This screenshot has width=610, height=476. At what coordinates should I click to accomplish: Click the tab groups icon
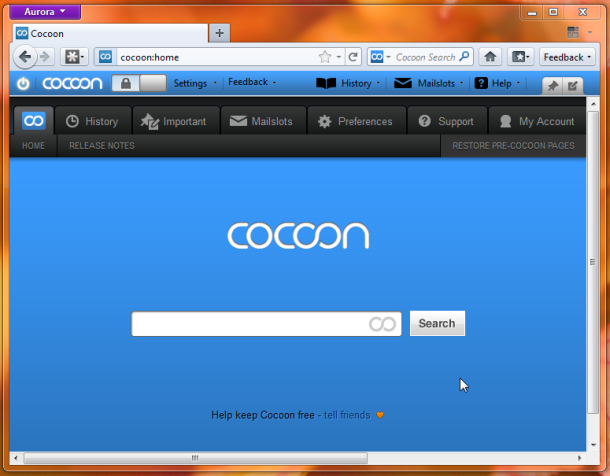tap(573, 32)
